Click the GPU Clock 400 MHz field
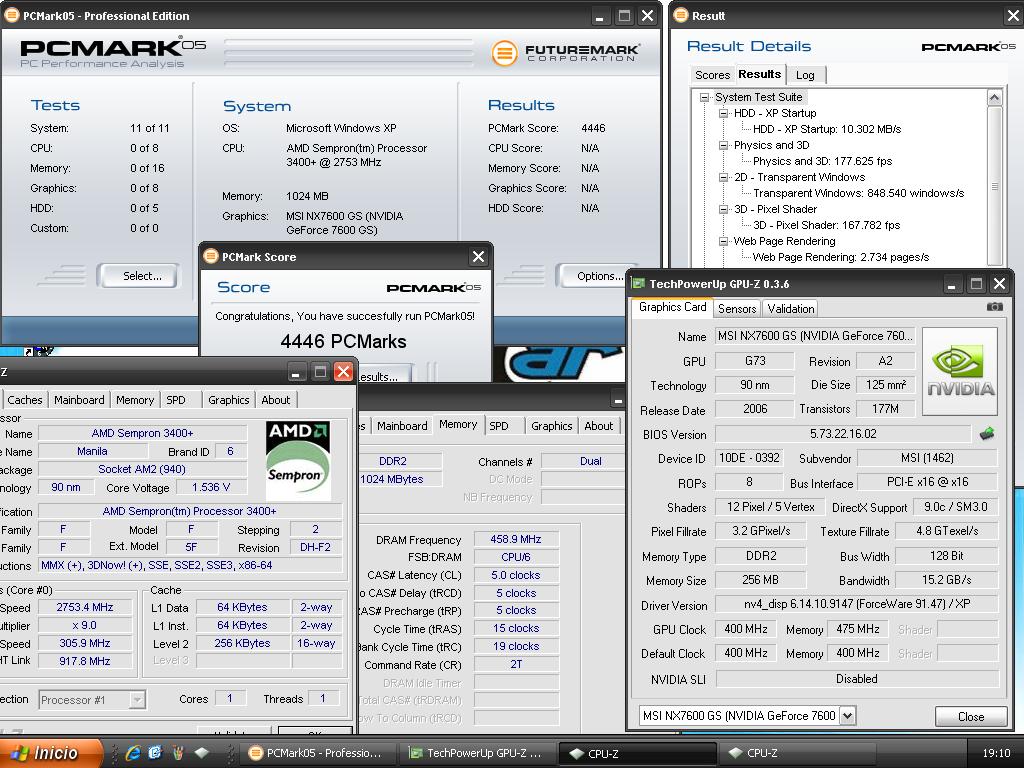 745,629
